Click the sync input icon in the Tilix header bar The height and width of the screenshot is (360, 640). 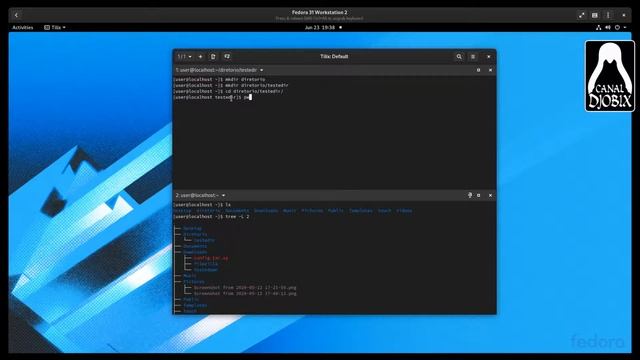click(x=227, y=56)
